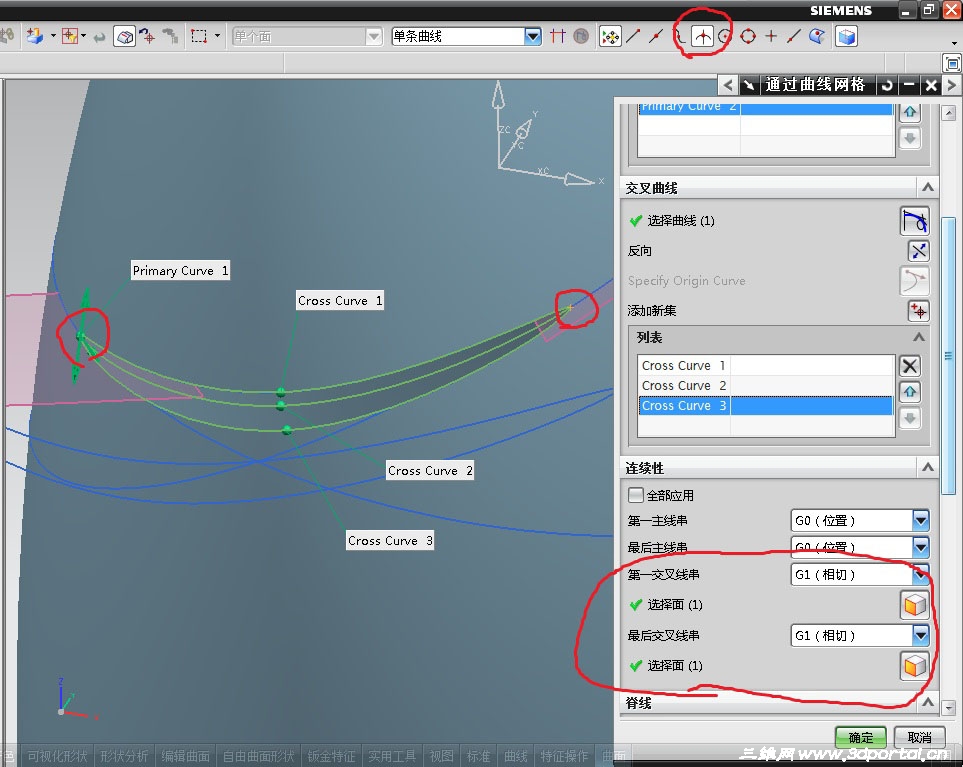Move Primary Curve 2 up in list
The height and width of the screenshot is (767, 963).
coord(910,112)
